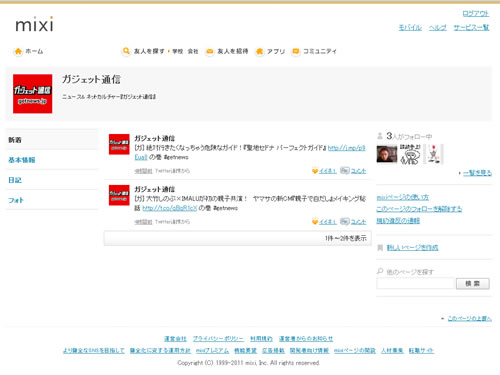Click the first post's ガジェット通信 avatar
Screen dimensions: 500x375
[119, 144]
